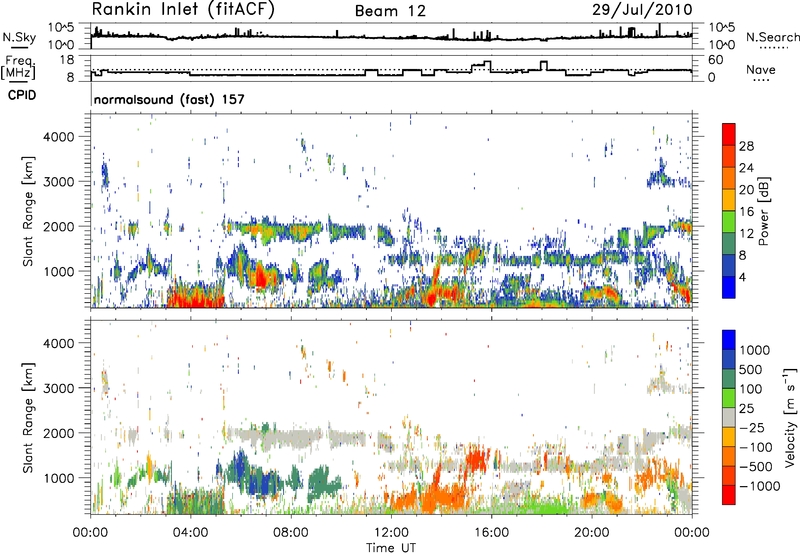Click the '3000' tick on power panel axis
The height and width of the screenshot is (554, 800).
(x=59, y=182)
